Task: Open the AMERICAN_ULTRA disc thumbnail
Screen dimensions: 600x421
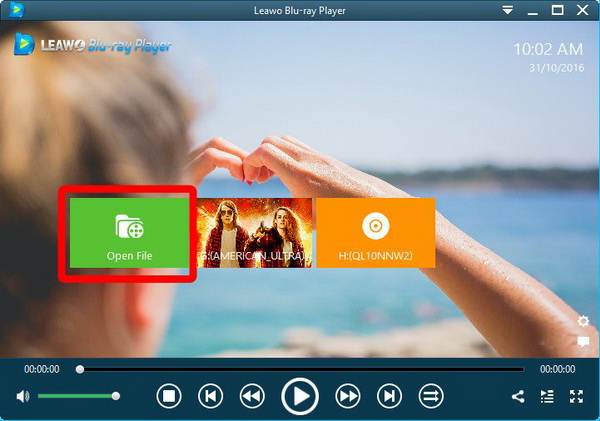Action: 254,233
